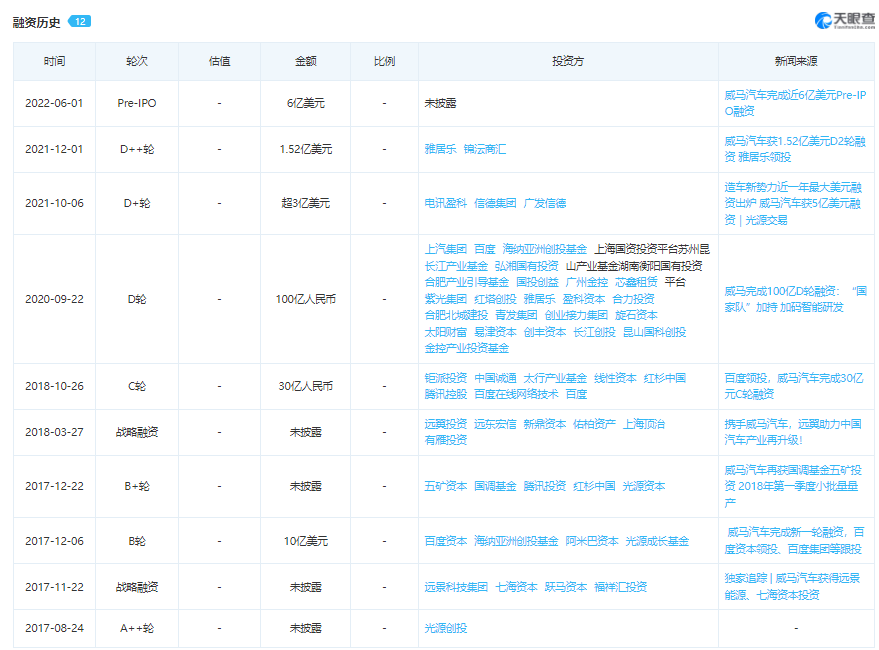Click the 雅居乐 link in the D++轮 row
This screenshot has height=650, width=879.
click(439, 149)
